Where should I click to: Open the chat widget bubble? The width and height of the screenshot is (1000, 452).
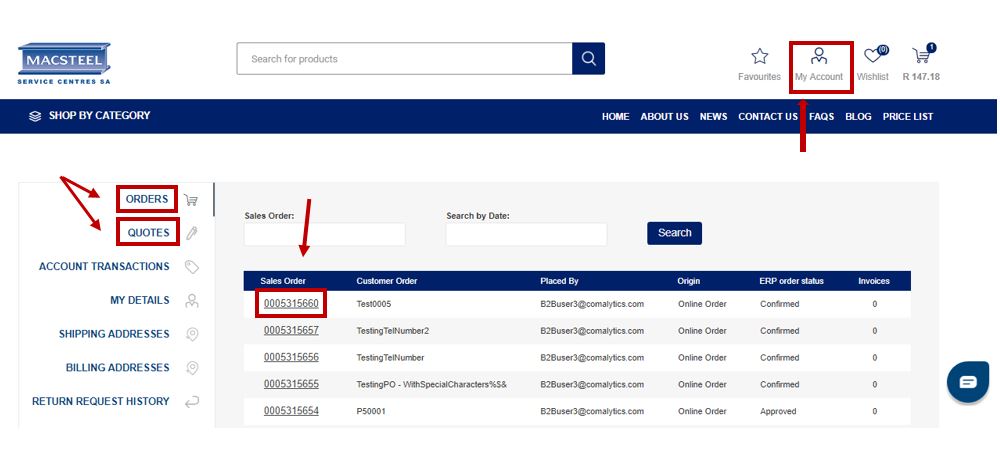(x=967, y=382)
